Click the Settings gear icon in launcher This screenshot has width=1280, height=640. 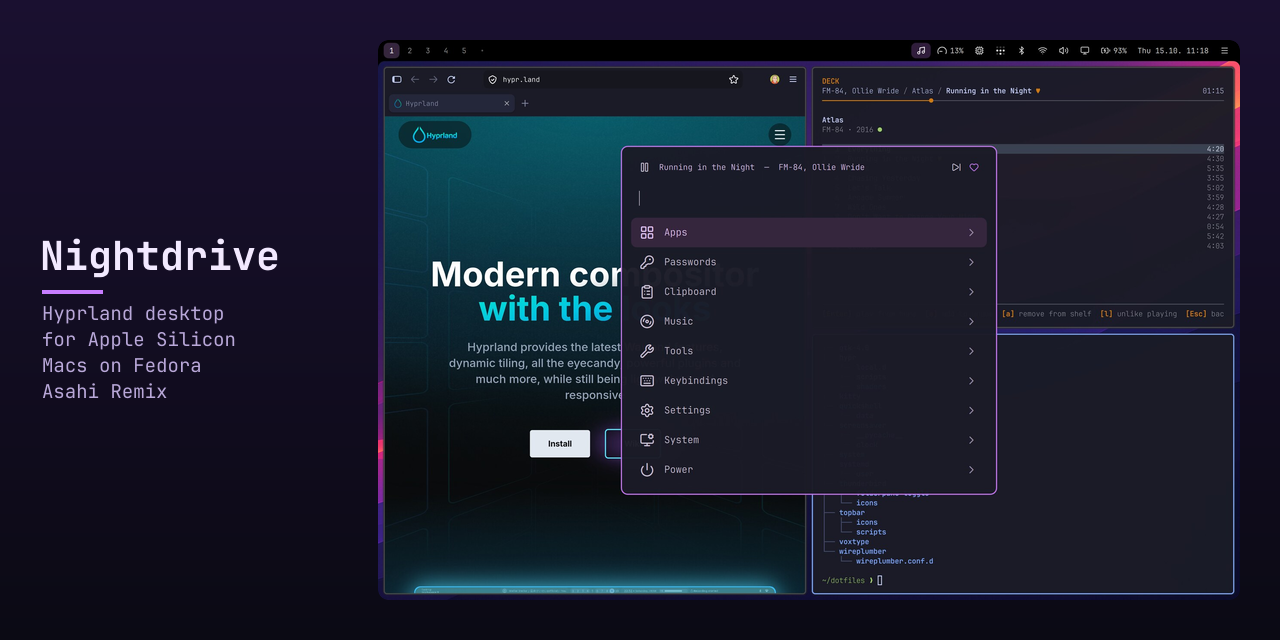(647, 410)
